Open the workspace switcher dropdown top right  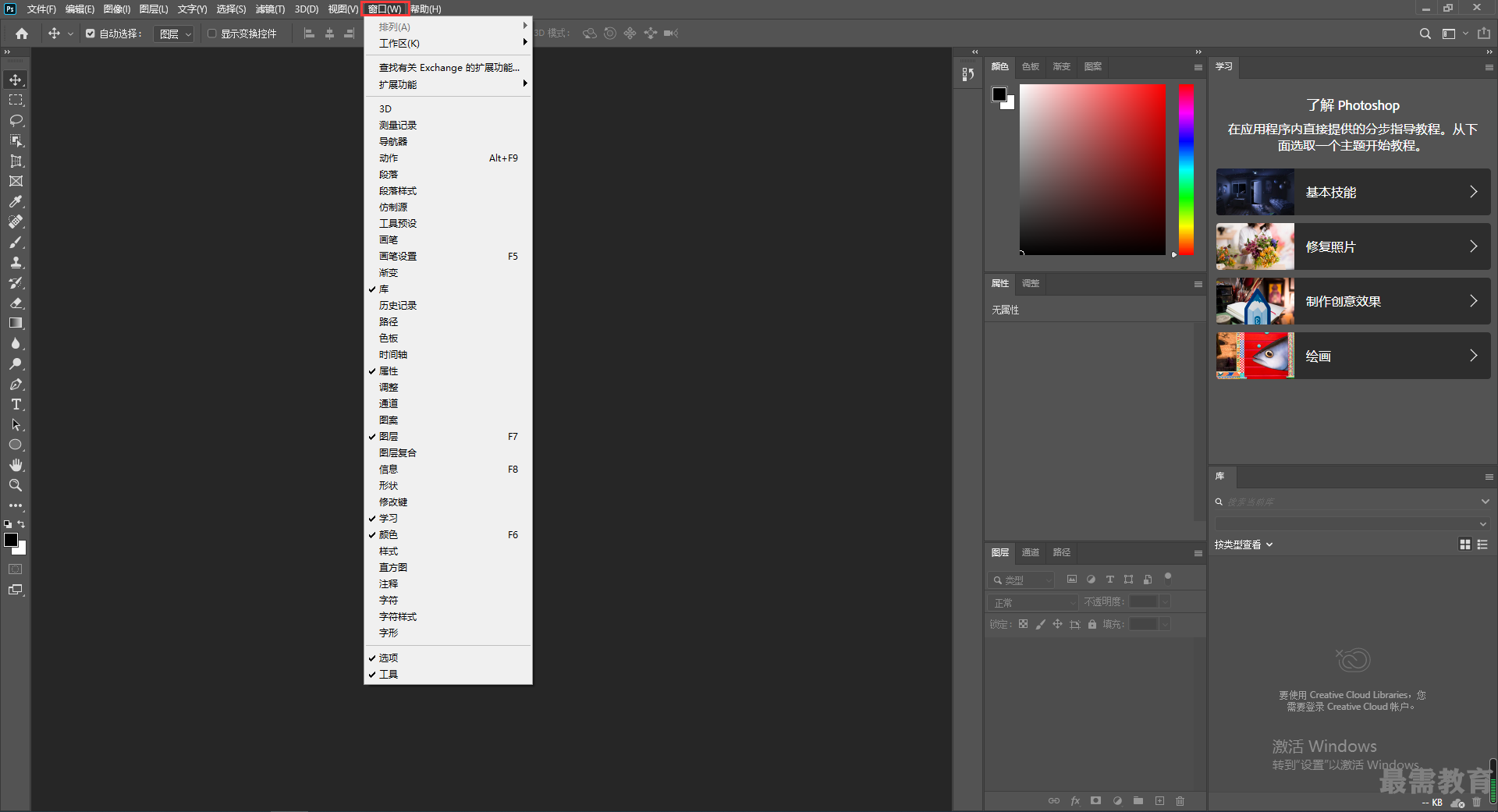[x=1454, y=34]
